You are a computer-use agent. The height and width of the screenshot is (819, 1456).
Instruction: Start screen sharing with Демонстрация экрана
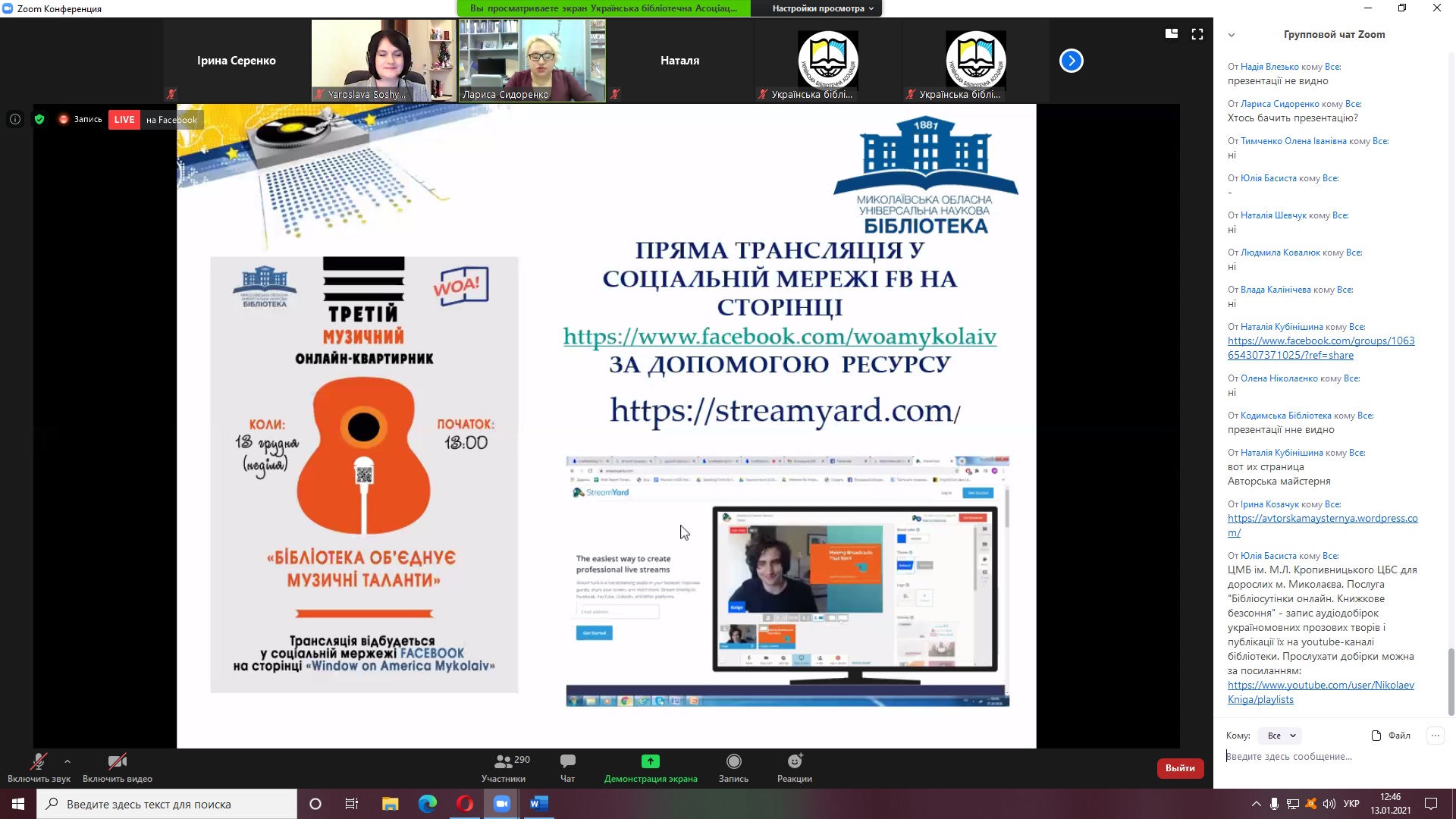[x=651, y=767]
